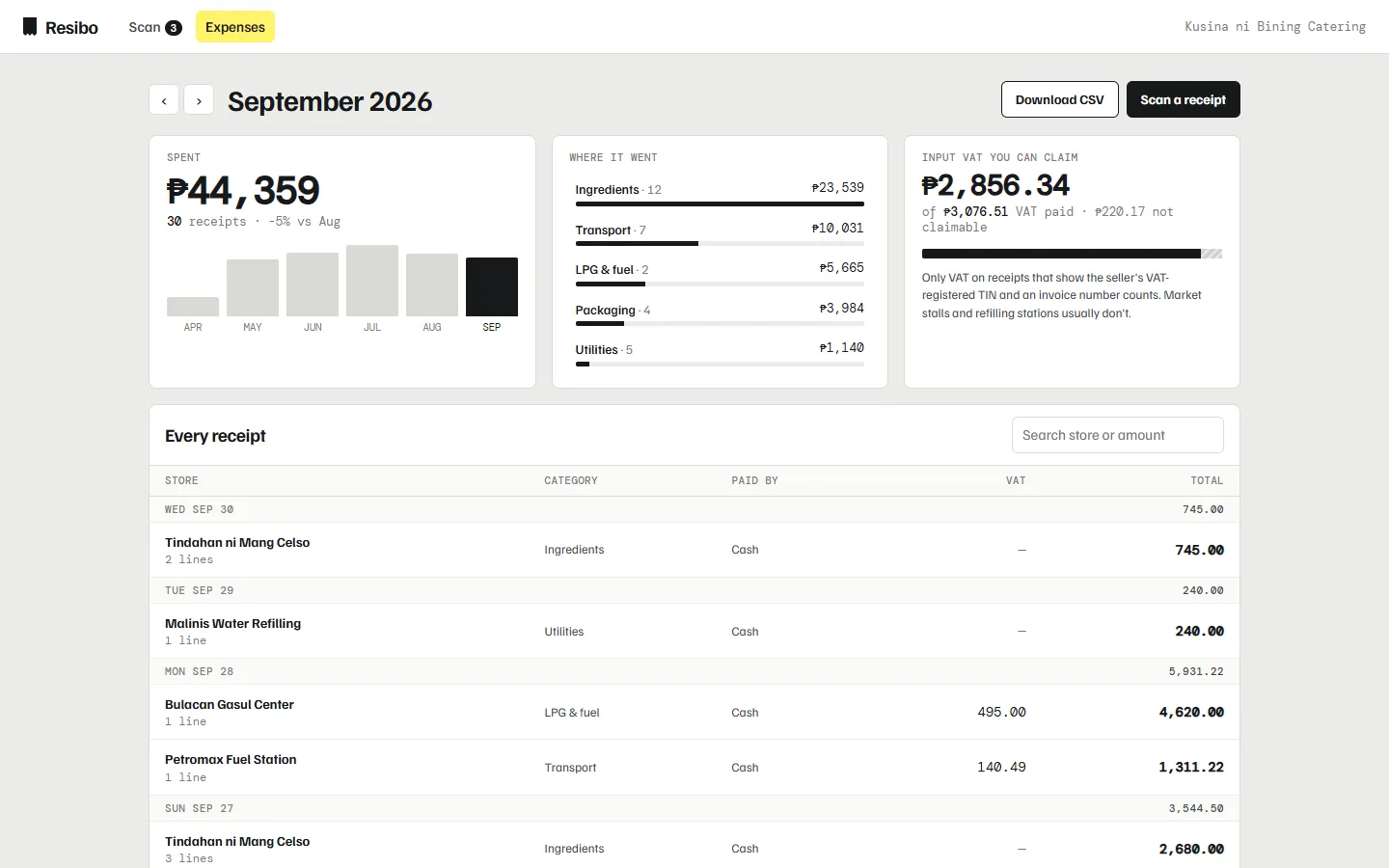Focus the Search store or amount field
The height and width of the screenshot is (868, 1389).
pos(1118,435)
